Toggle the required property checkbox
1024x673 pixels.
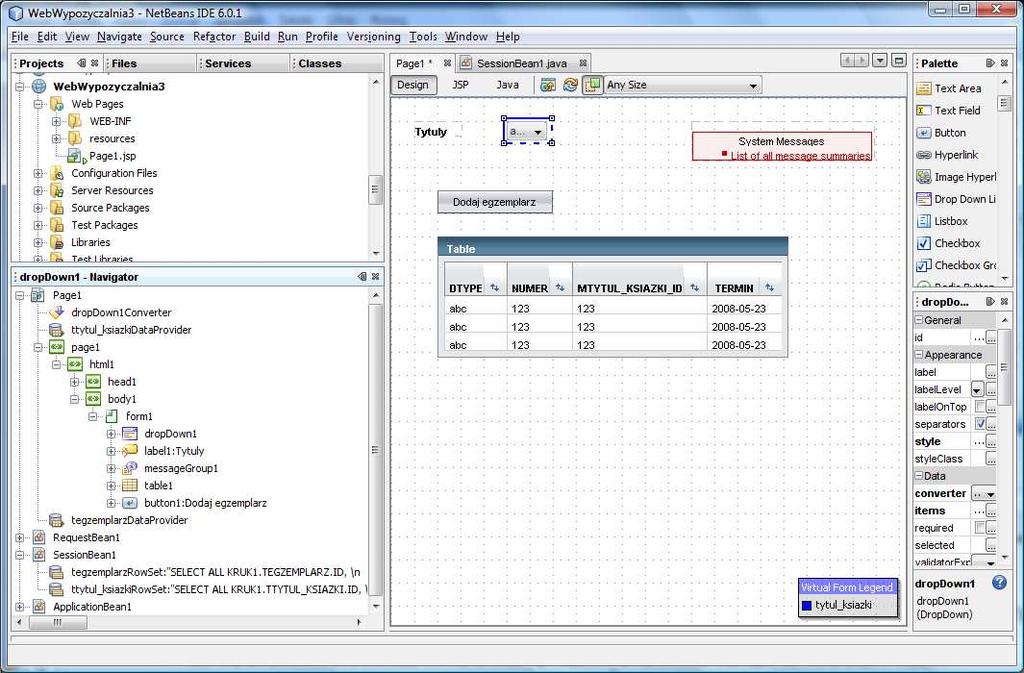980,527
